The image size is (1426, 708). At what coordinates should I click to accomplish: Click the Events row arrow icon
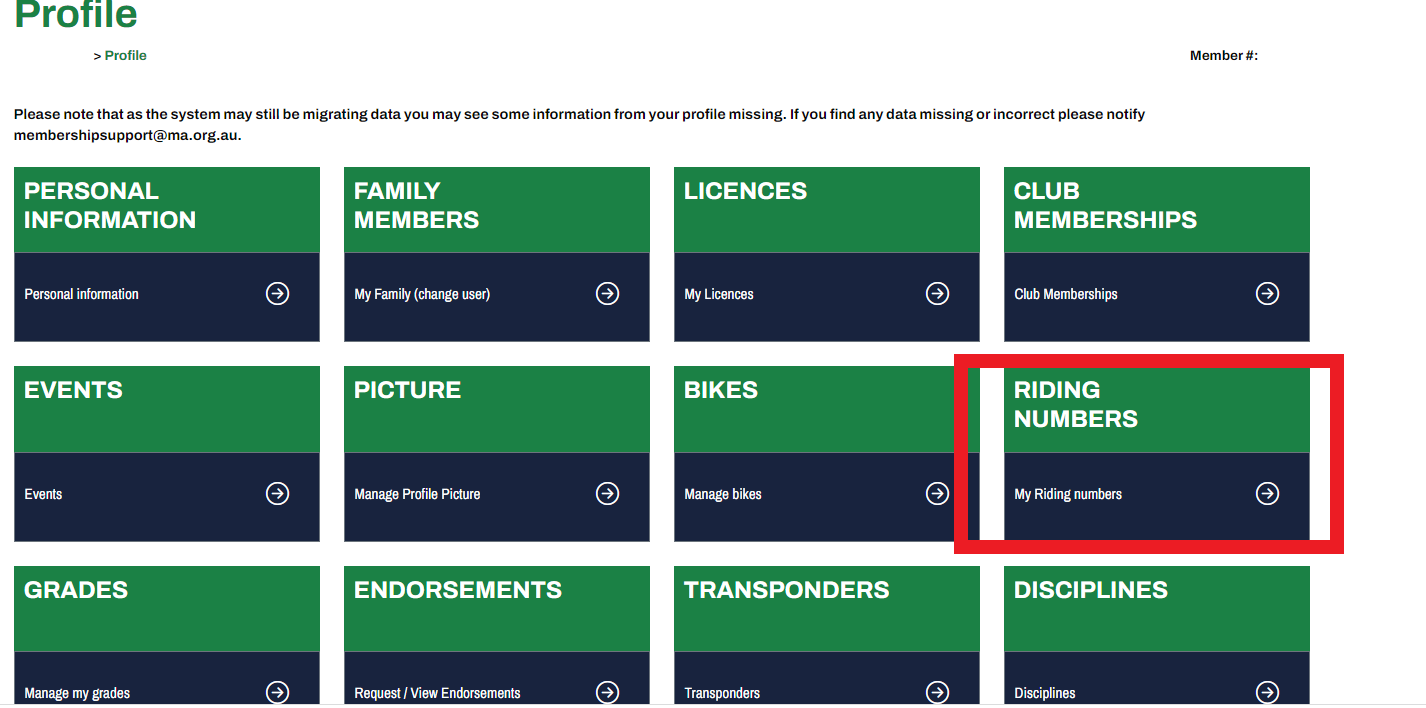277,494
